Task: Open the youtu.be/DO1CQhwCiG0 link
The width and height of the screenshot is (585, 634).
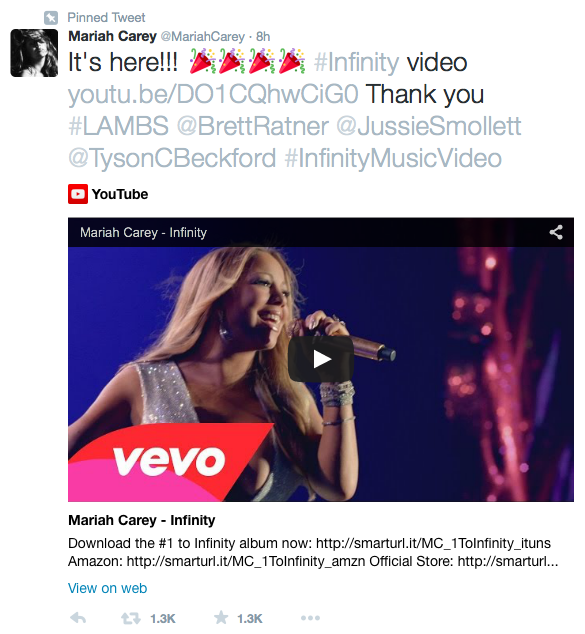Action: (x=213, y=94)
